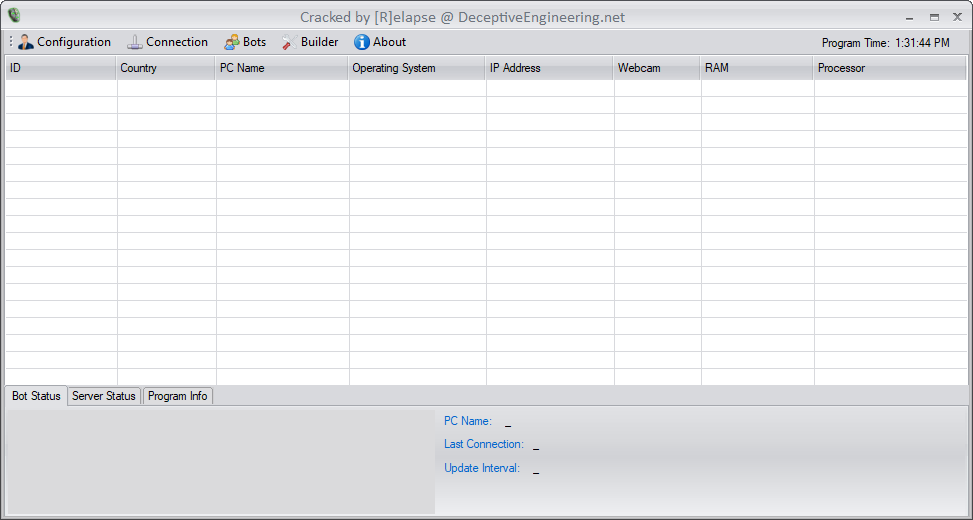Sort list by the ID column header
Image resolution: width=973 pixels, height=520 pixels.
(60, 68)
